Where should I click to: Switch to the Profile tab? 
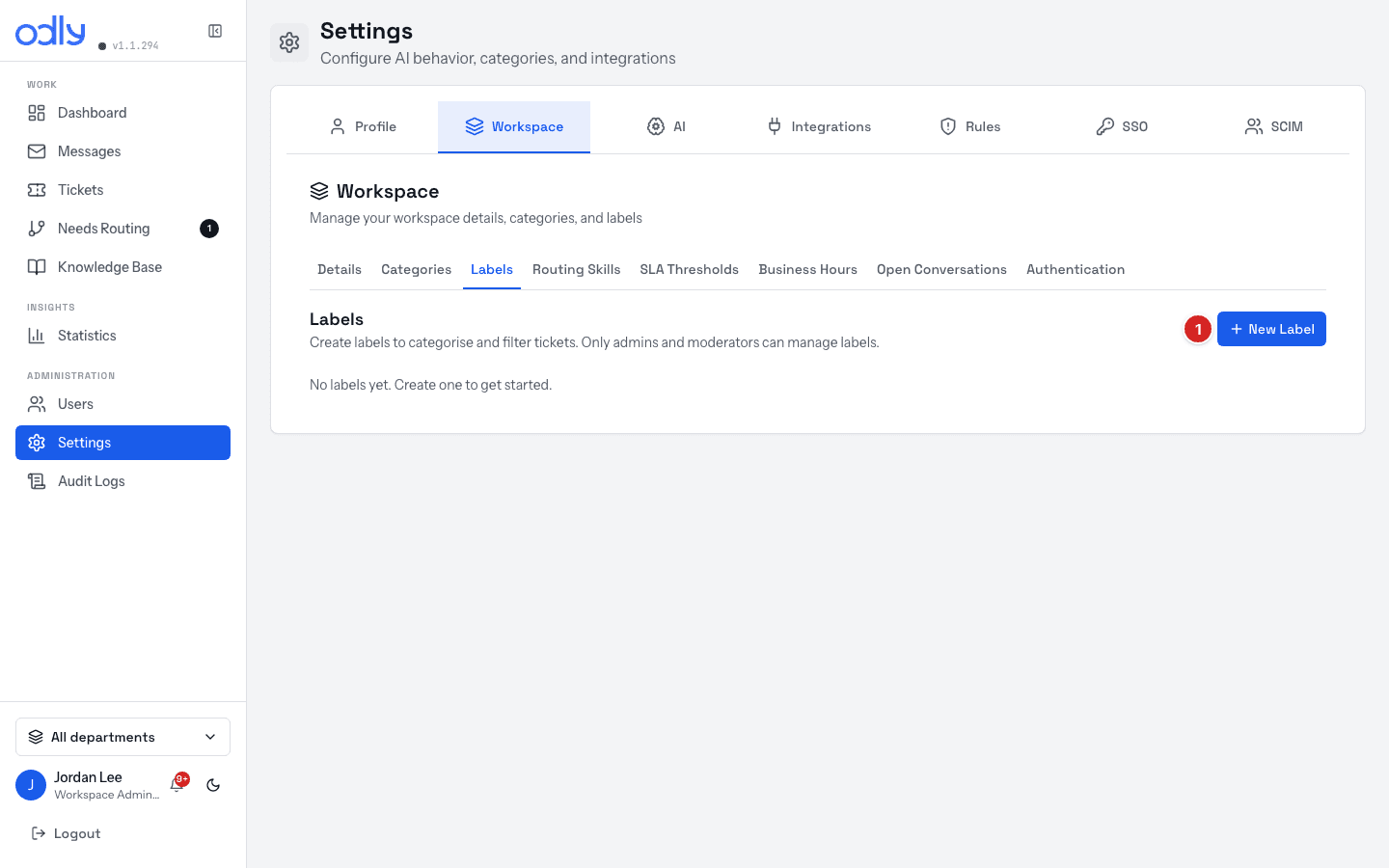pos(362,126)
